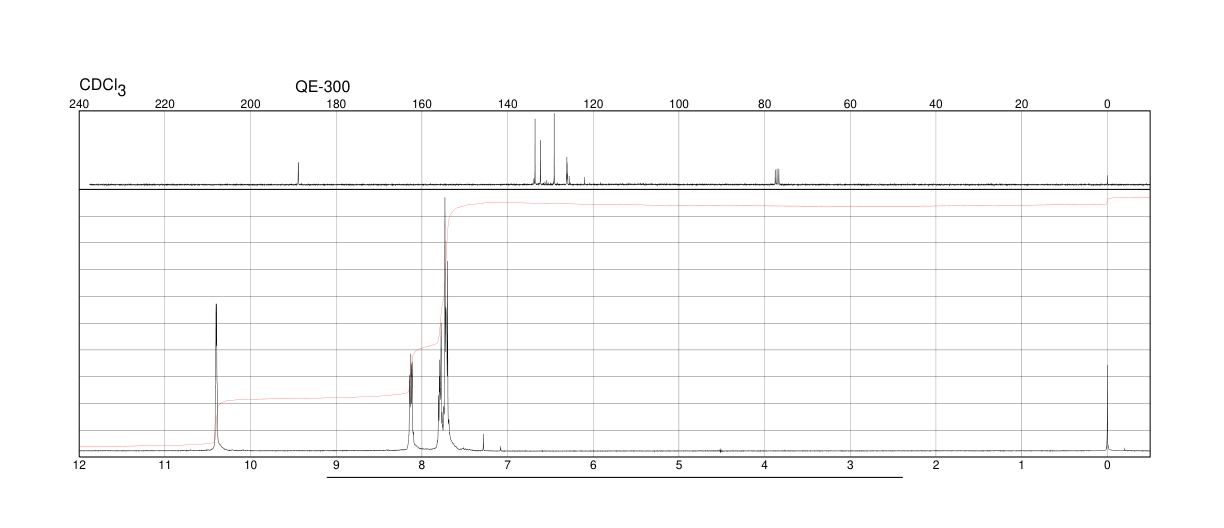Click the carbon peak near 134 ppm

click(x=535, y=152)
